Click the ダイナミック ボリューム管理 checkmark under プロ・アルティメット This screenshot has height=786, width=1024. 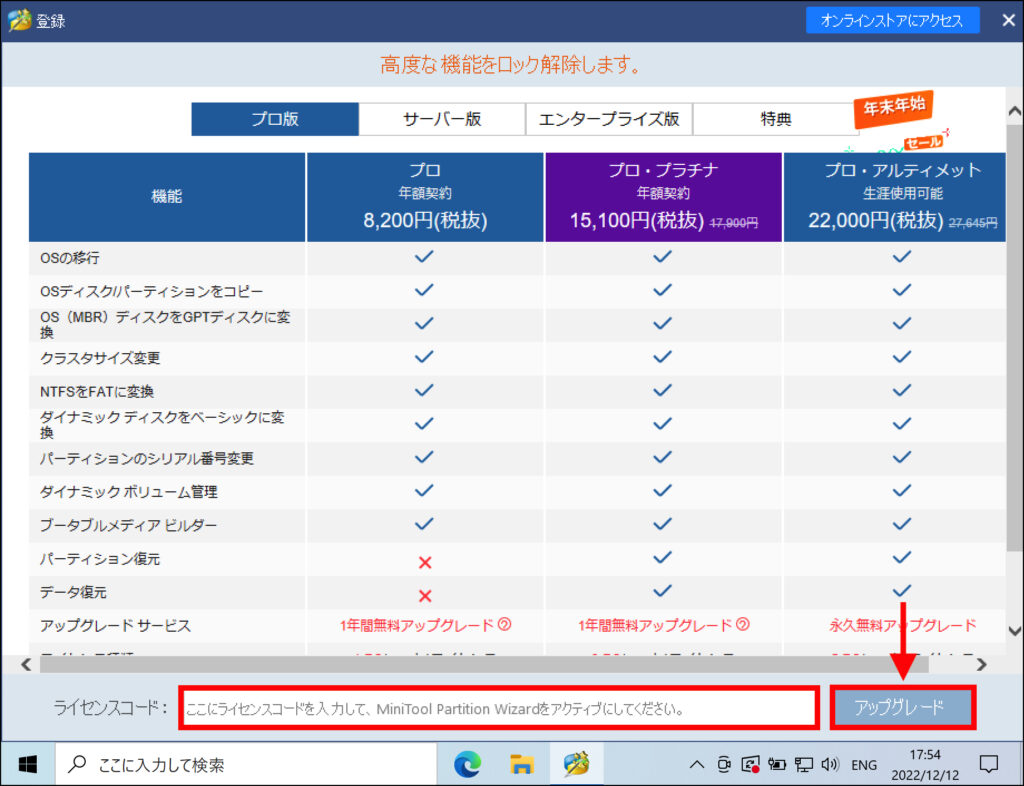(x=901, y=490)
